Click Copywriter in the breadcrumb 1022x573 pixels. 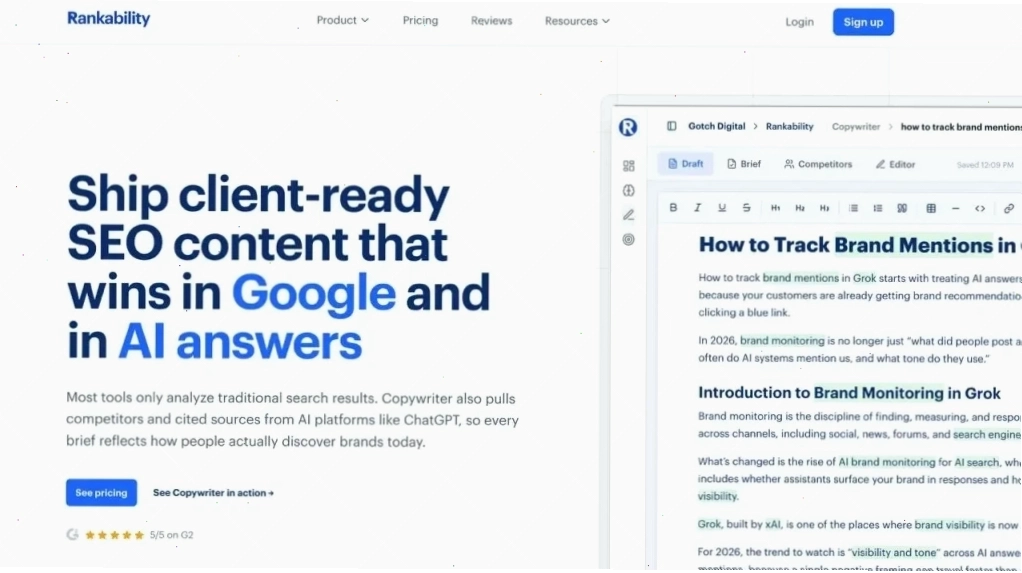tap(856, 126)
